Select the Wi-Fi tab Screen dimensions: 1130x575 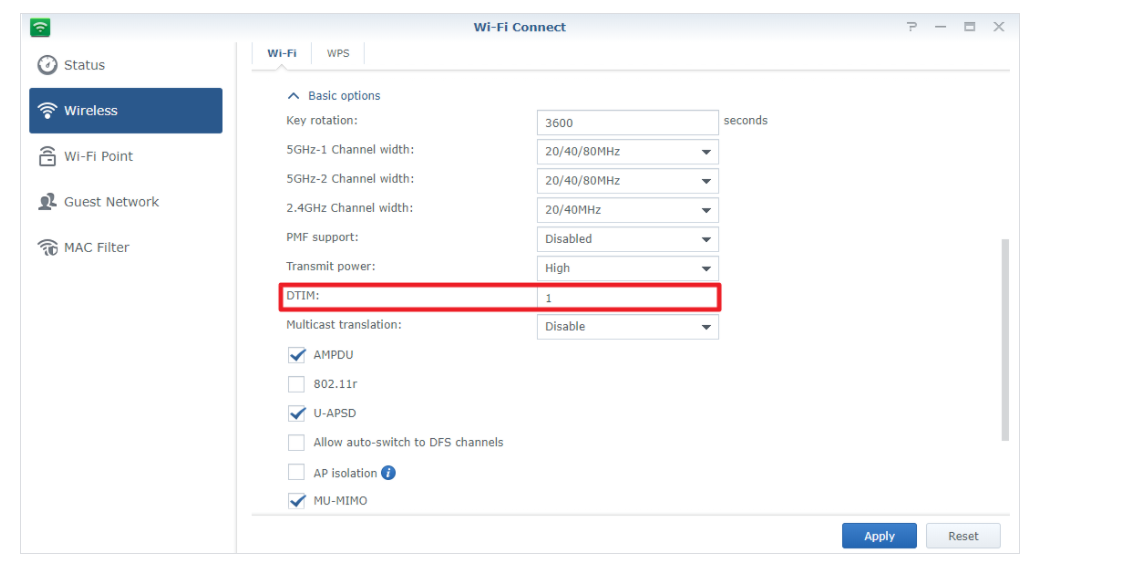[x=282, y=53]
